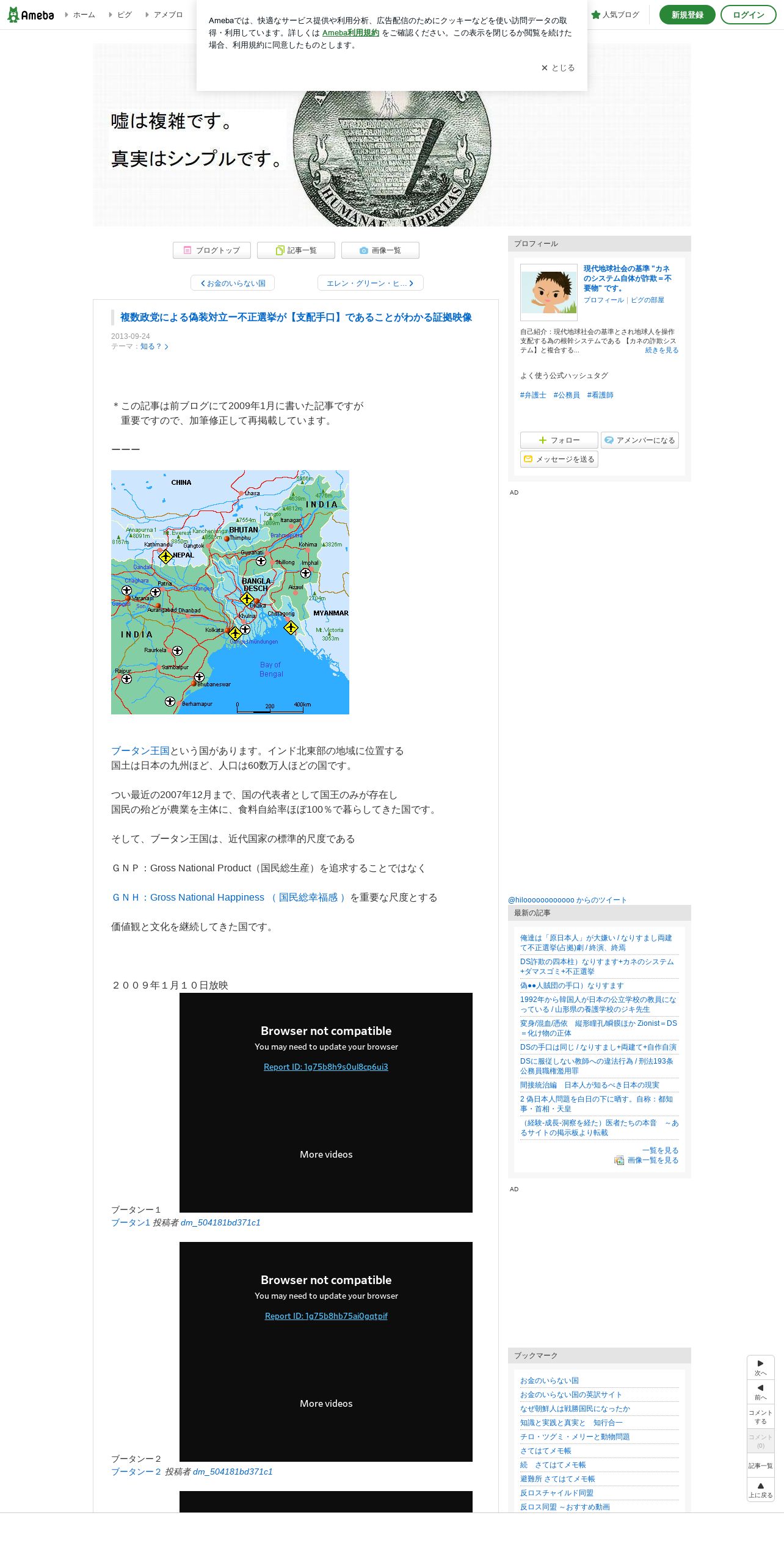Click the profile avatar image
Viewport: 784px width, 1568px height.
click(549, 292)
